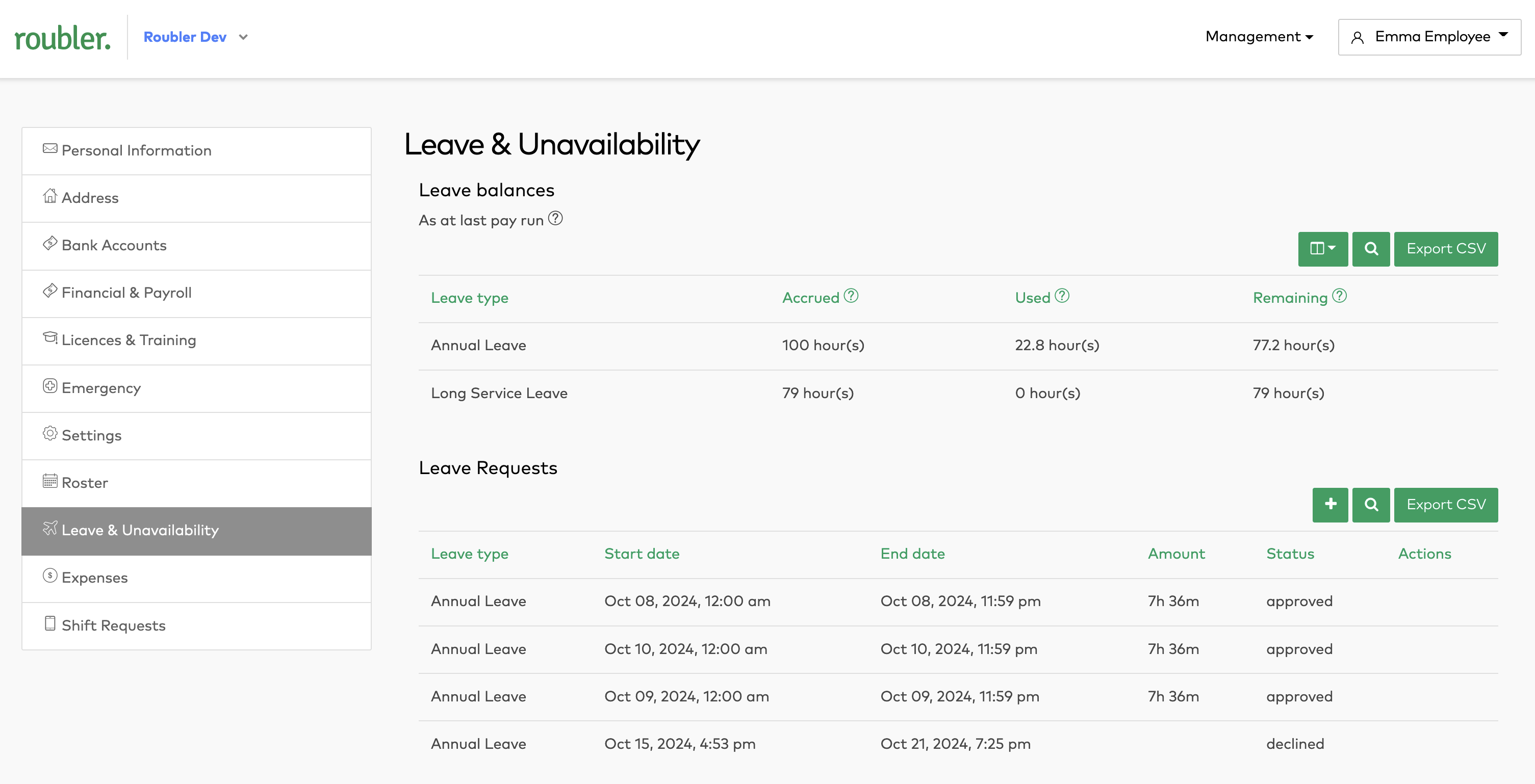
Task: Click the user profile icon beside Emma Employee
Action: (x=1358, y=38)
